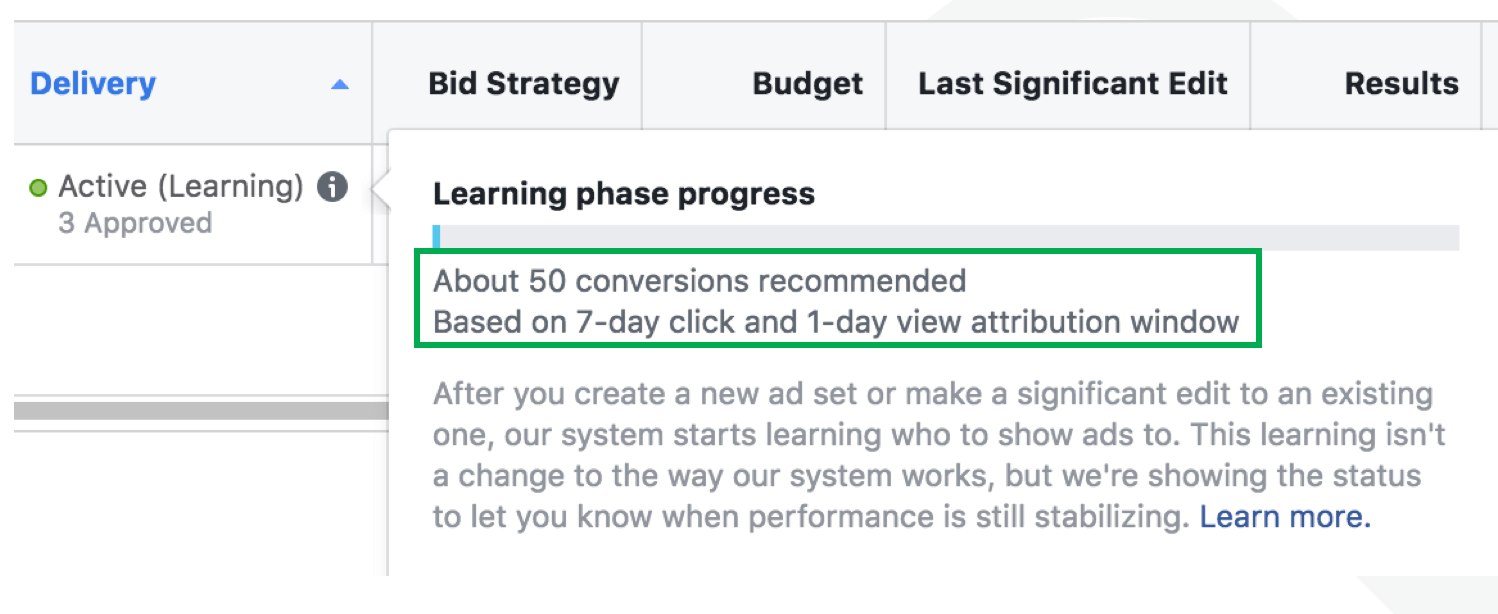Open the Learn more link
The width and height of the screenshot is (1498, 614).
click(x=1285, y=517)
